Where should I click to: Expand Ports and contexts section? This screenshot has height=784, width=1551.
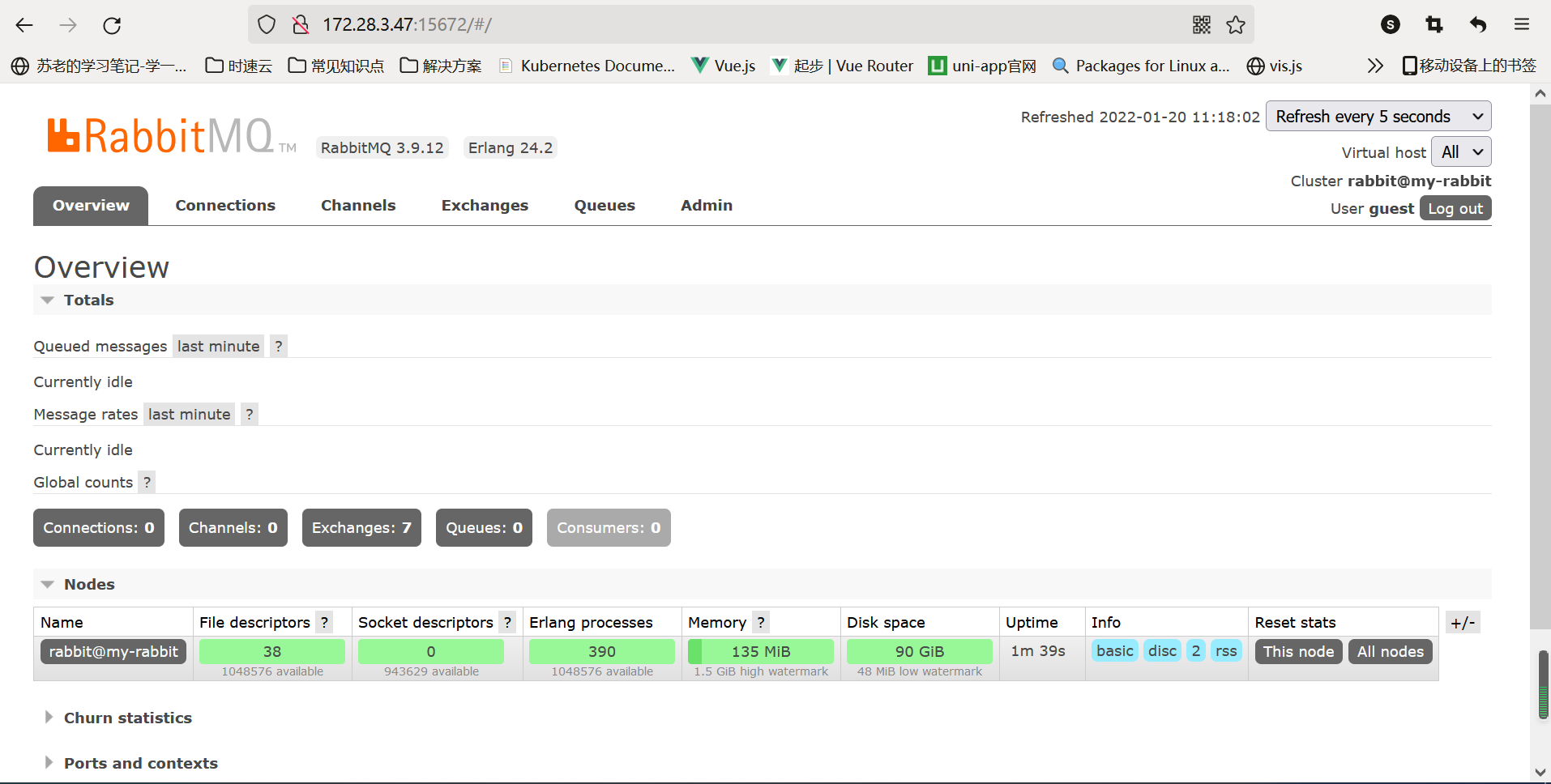pyautogui.click(x=140, y=763)
